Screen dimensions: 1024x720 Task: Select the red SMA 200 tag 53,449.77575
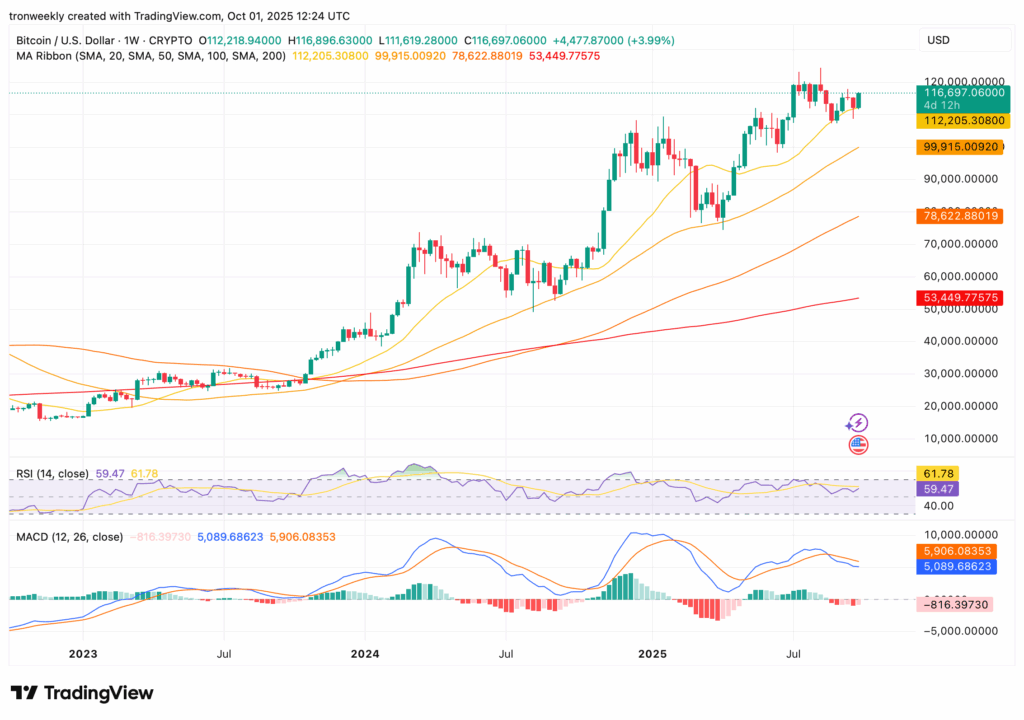coord(963,297)
